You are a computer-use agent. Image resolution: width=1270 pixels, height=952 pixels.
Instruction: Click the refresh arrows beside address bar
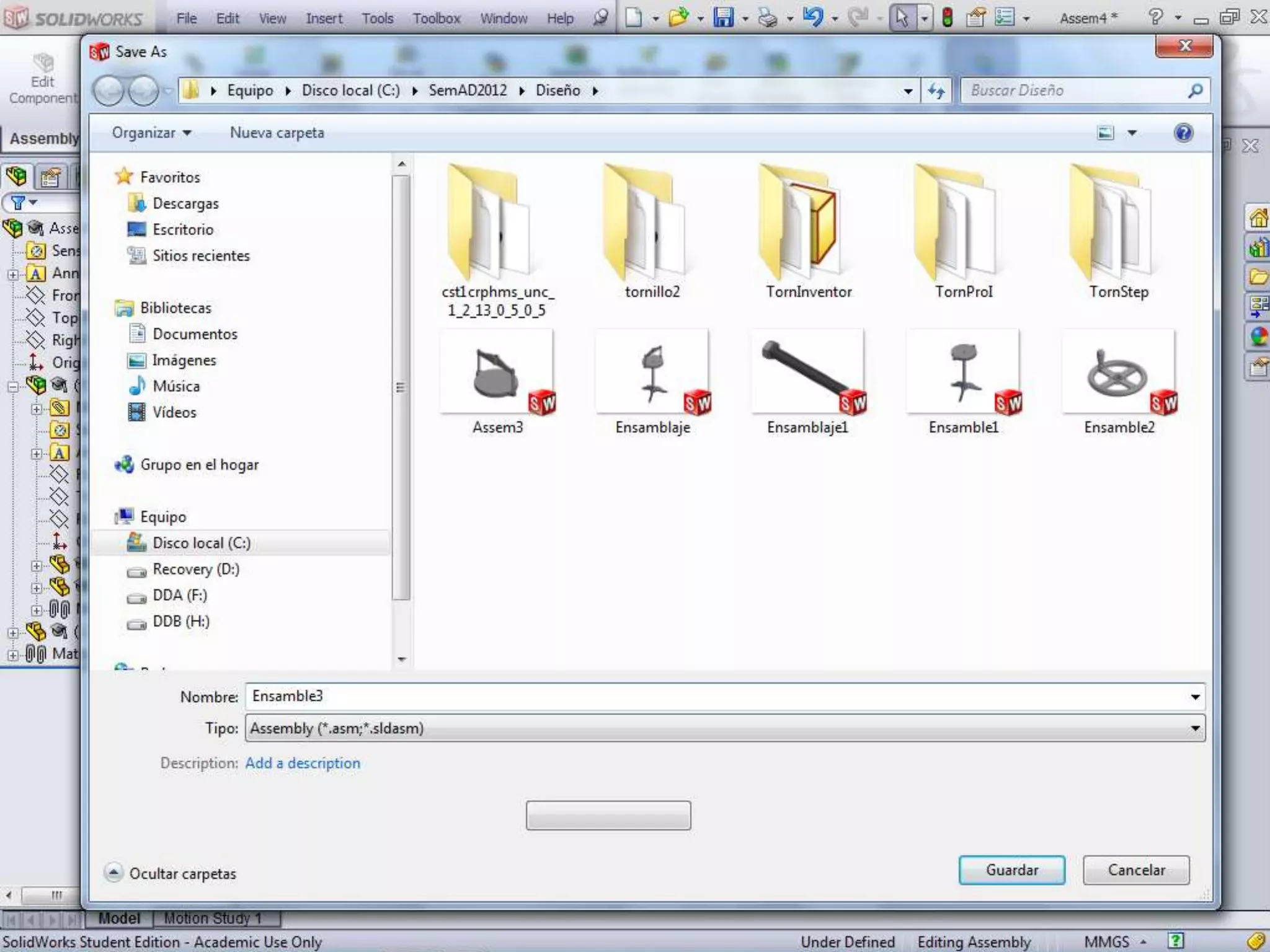(x=936, y=91)
